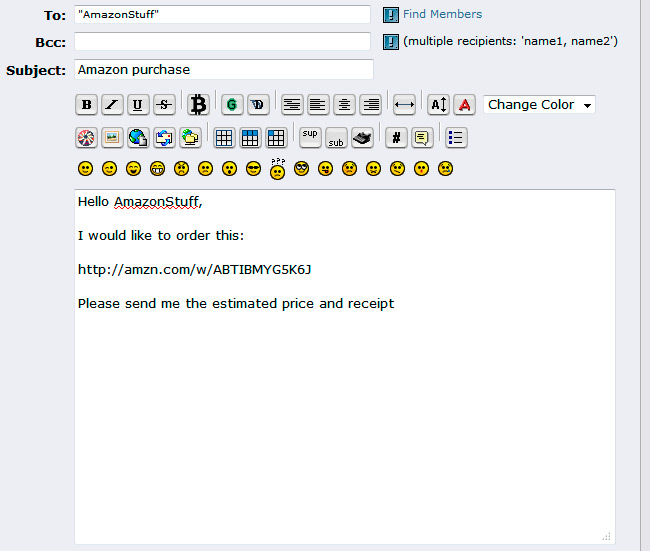Apply glow text effect

(x=232, y=104)
